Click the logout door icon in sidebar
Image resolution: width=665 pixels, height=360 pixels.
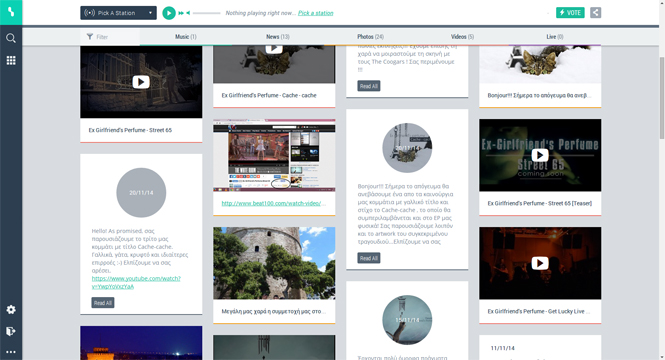click(x=11, y=331)
